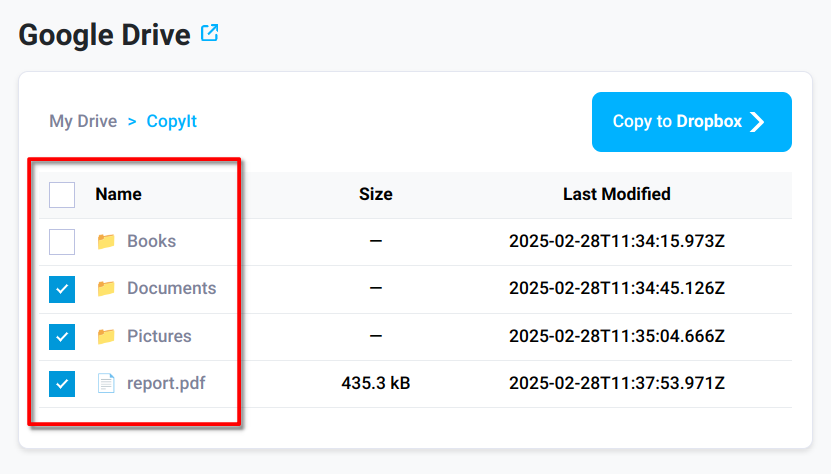Click the report.pdf file icon
The image size is (831, 474).
coord(106,383)
